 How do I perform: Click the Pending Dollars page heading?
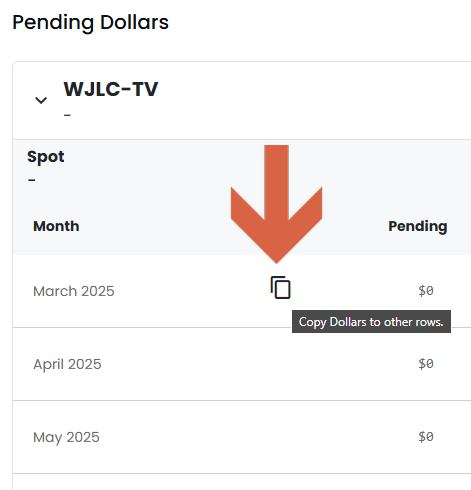click(x=90, y=23)
